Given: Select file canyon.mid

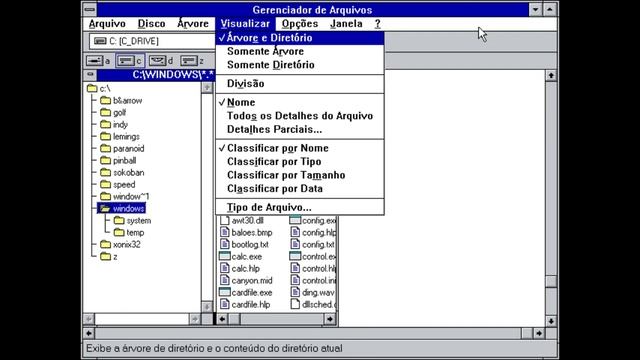Looking at the screenshot, I should (246, 281).
